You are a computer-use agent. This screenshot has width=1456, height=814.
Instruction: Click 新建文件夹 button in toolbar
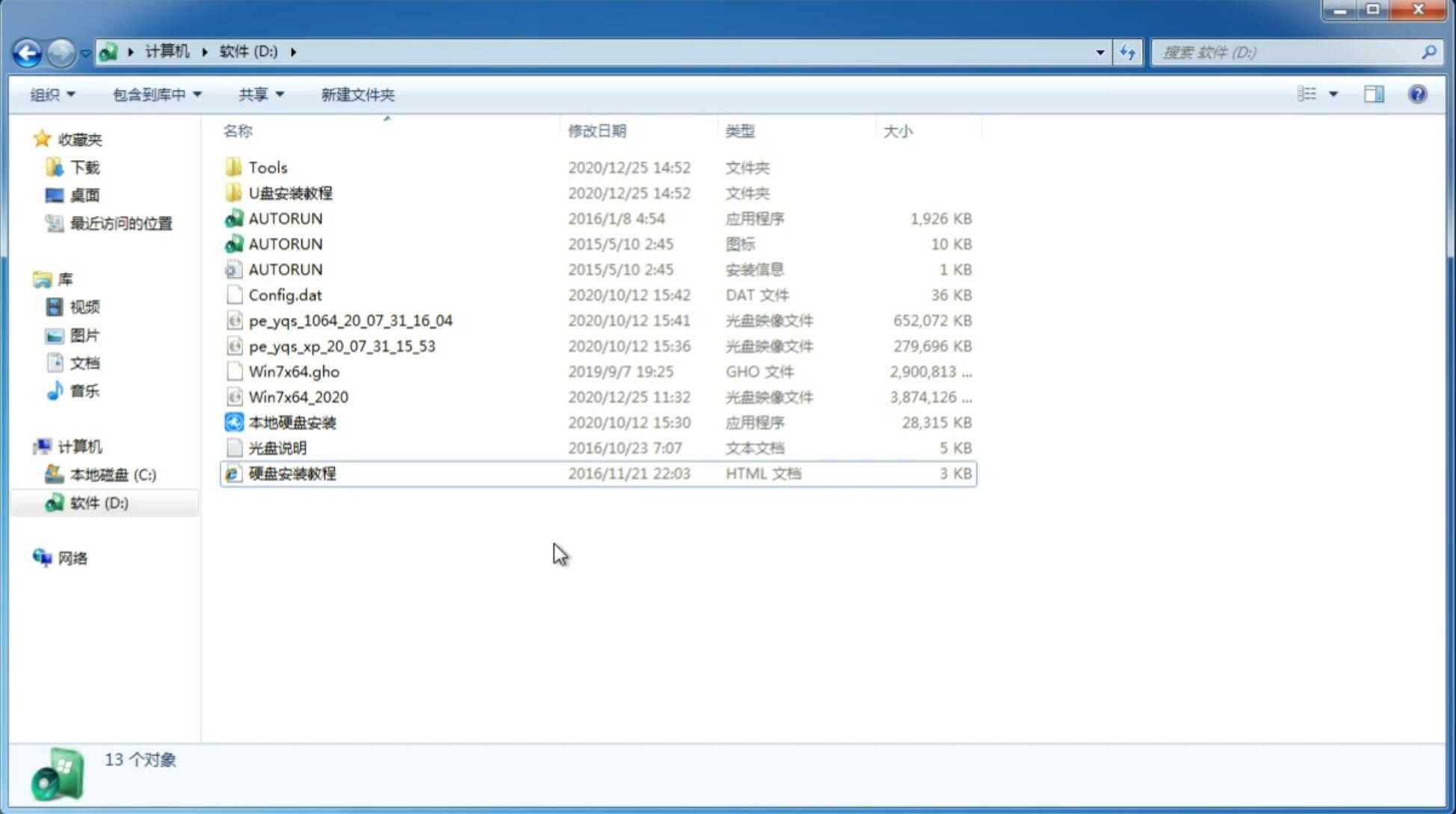(358, 94)
